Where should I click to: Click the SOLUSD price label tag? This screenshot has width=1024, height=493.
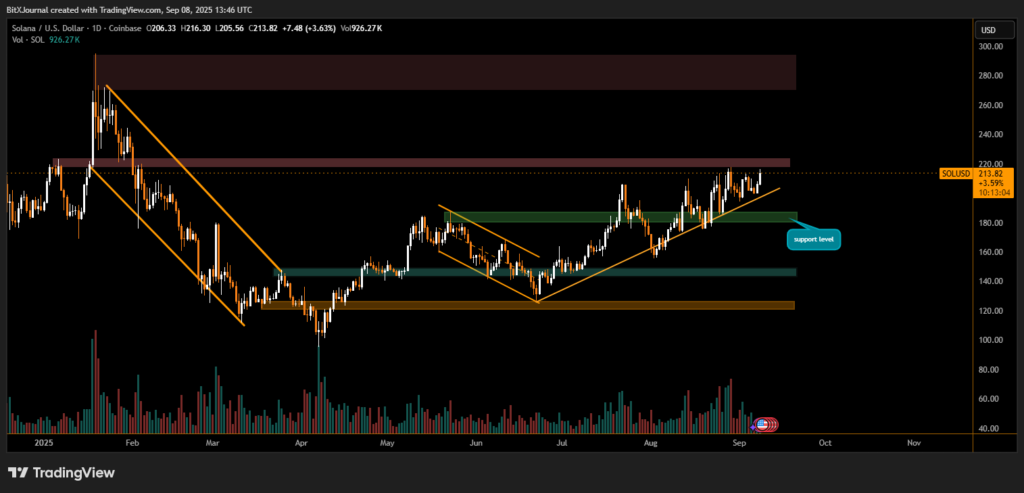tap(955, 174)
